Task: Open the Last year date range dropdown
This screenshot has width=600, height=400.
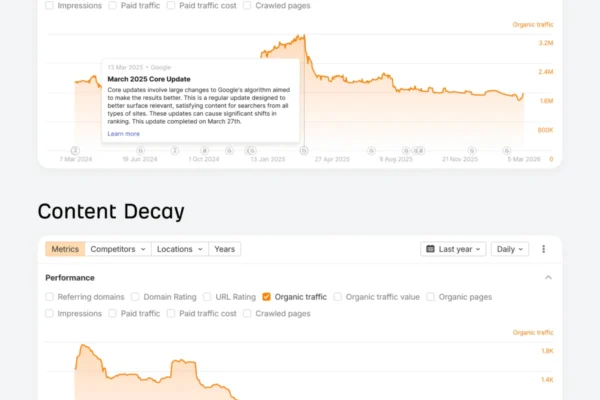Action: [454, 249]
